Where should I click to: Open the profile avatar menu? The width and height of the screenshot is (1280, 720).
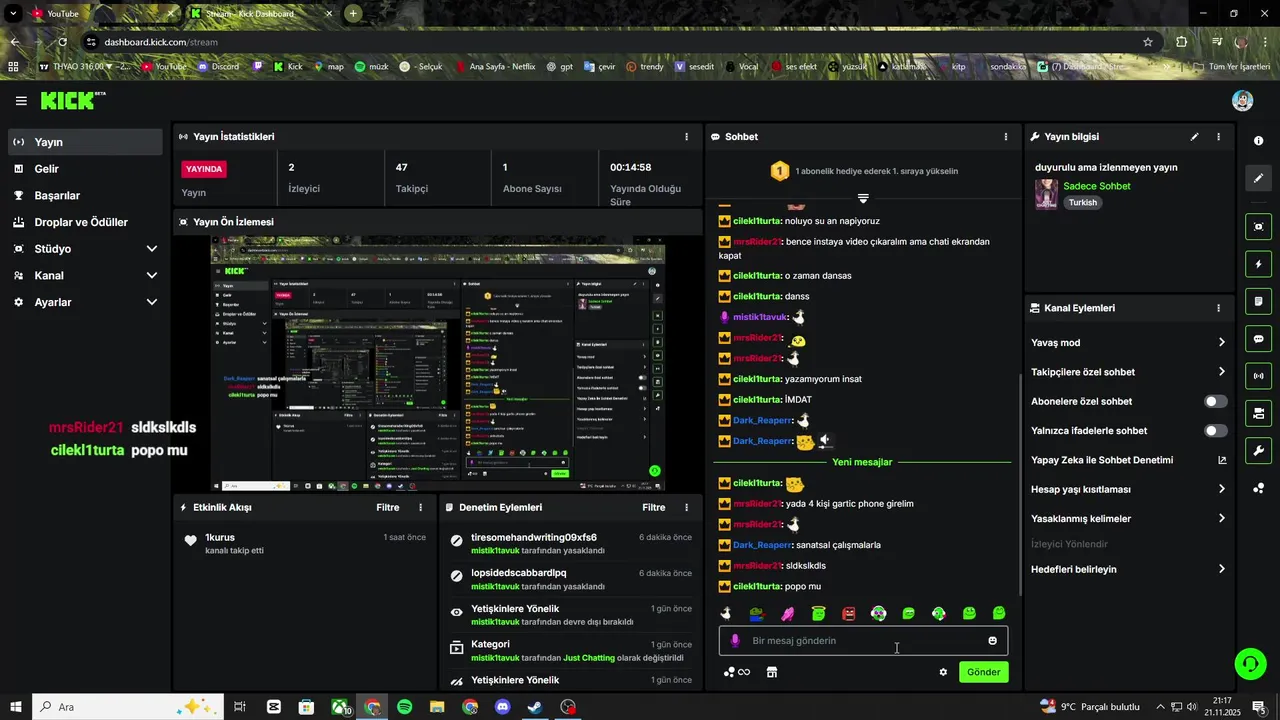coord(1242,101)
